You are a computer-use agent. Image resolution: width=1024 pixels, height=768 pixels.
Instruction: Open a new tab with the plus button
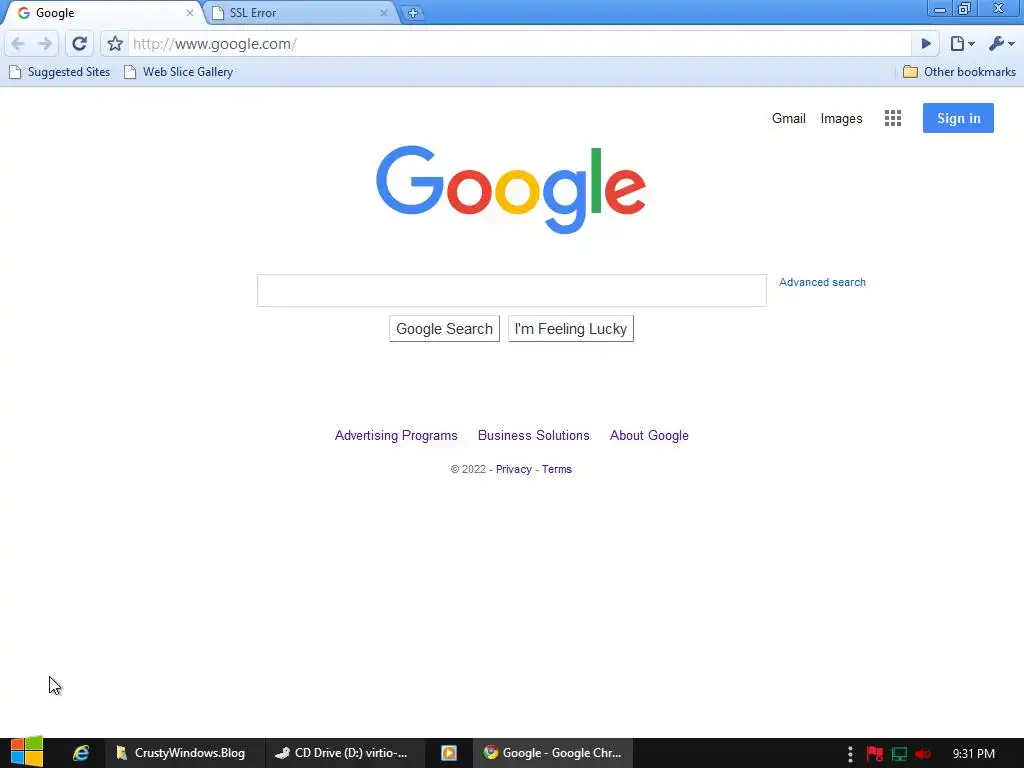[x=413, y=13]
